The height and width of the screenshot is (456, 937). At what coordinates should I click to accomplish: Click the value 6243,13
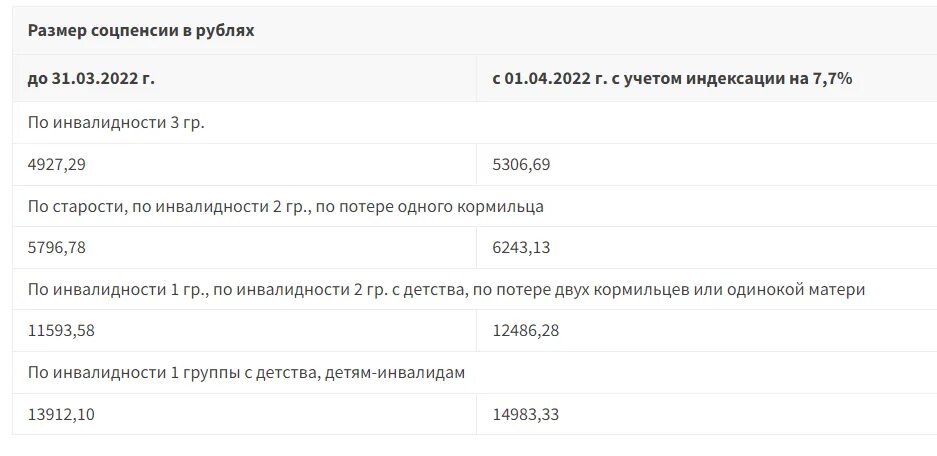click(x=521, y=247)
